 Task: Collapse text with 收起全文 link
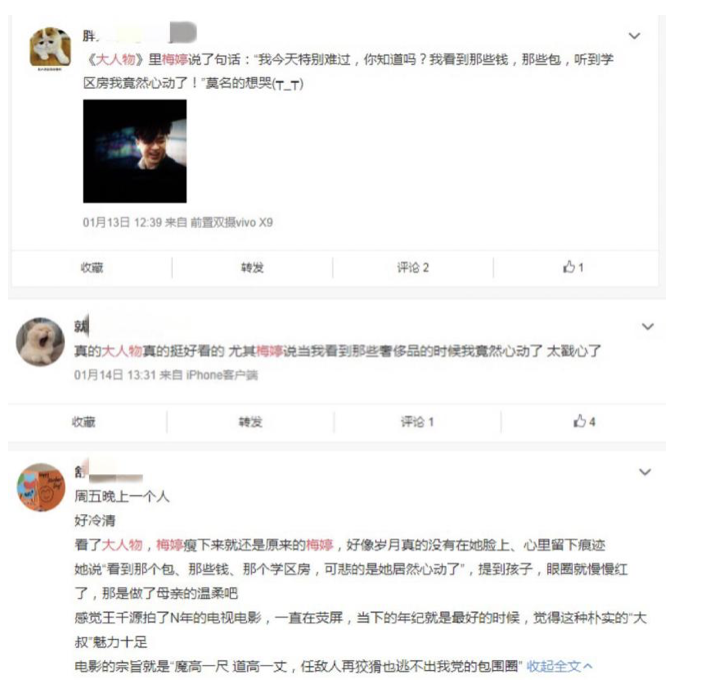(560, 666)
